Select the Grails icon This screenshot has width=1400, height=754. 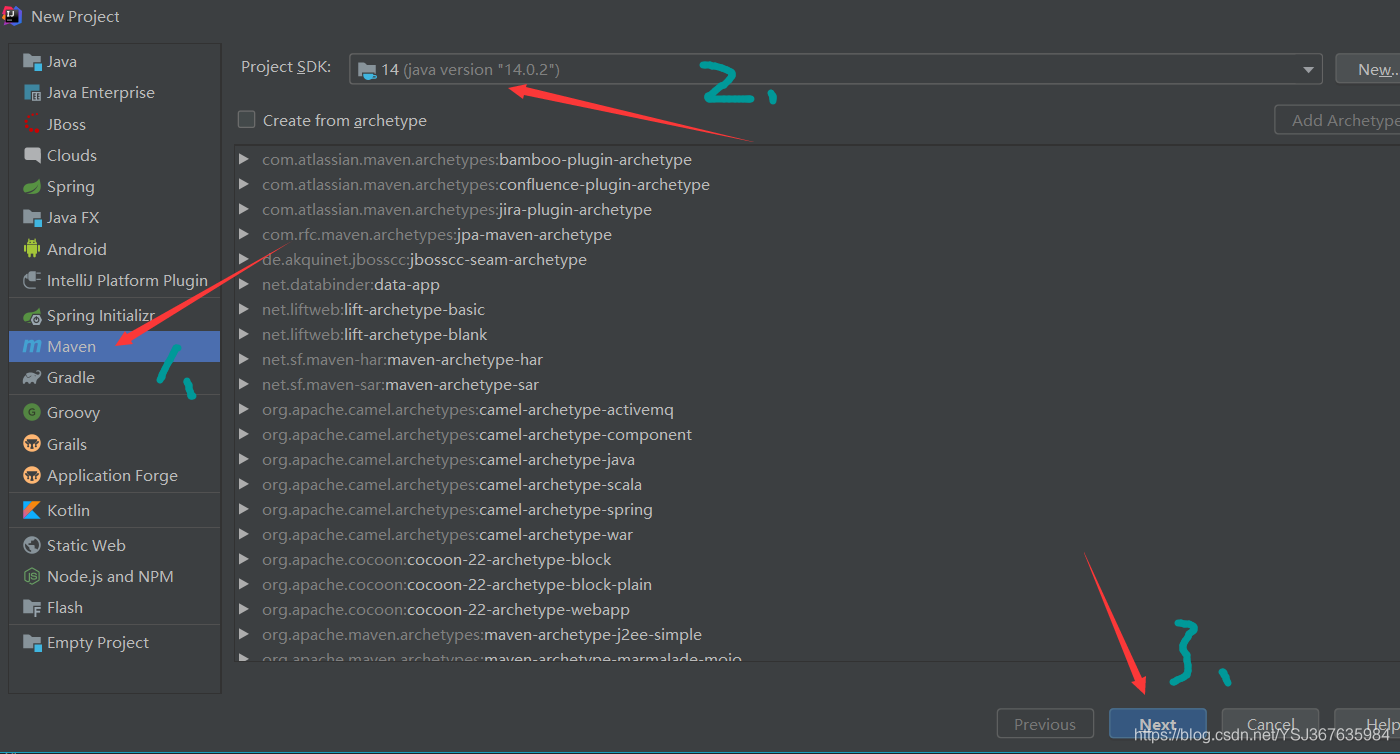click(31, 444)
